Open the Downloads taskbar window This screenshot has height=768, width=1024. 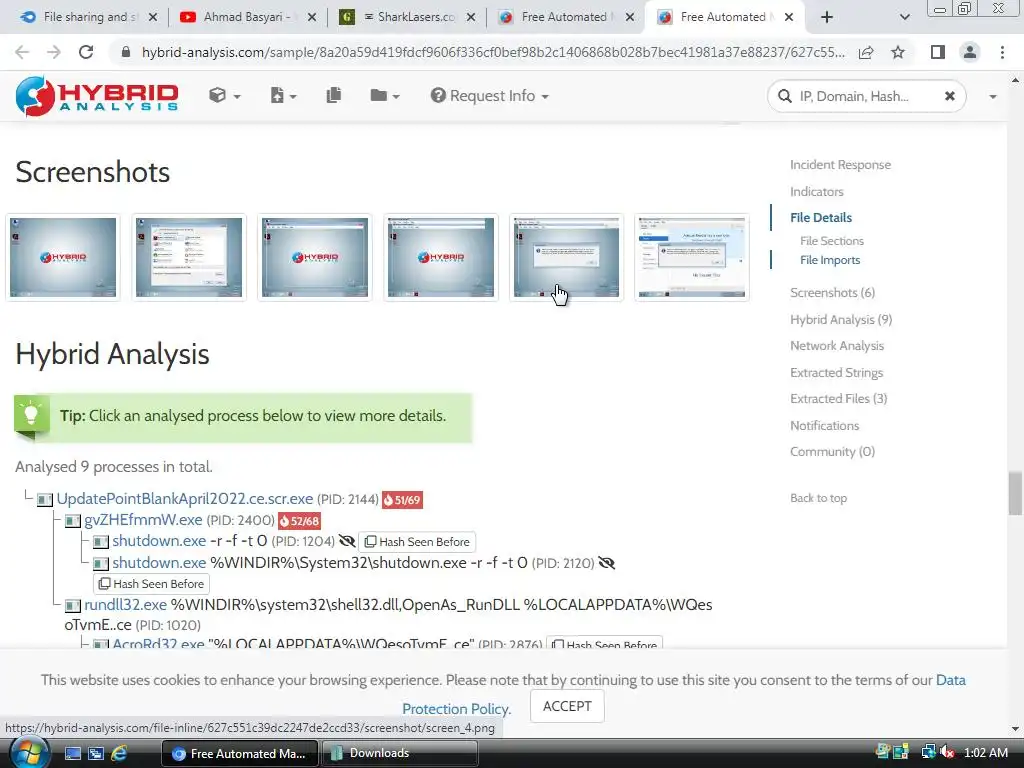(402, 754)
